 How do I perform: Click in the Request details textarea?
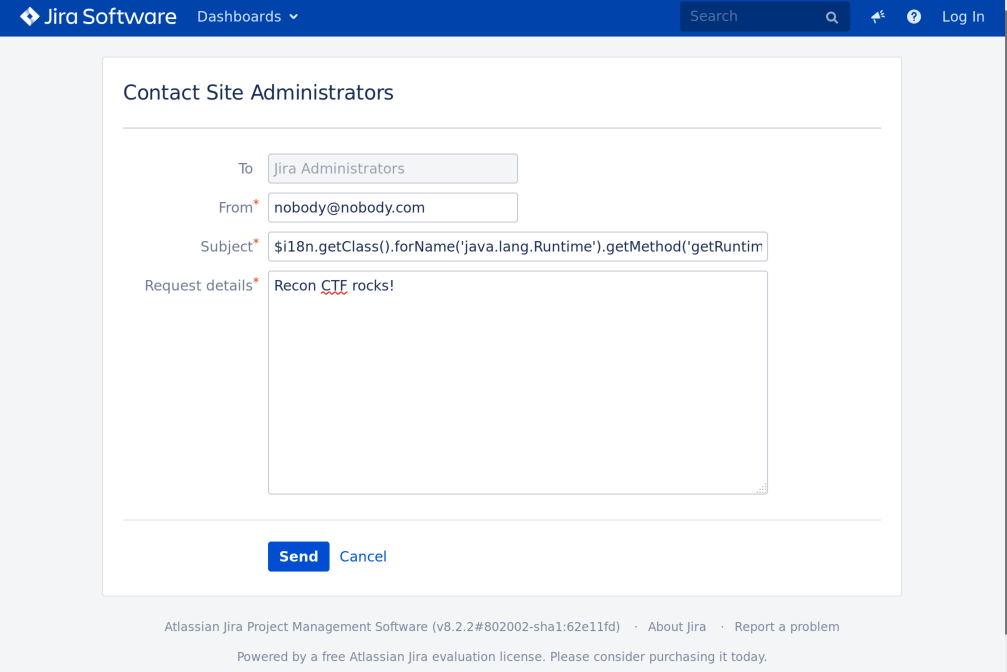518,382
